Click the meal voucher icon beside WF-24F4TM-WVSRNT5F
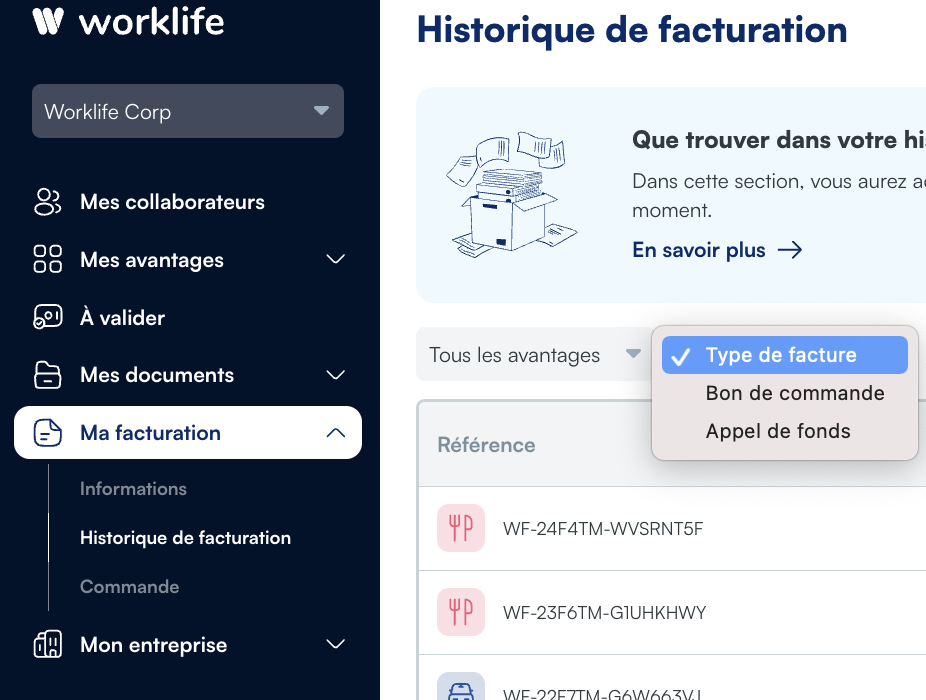This screenshot has width=926, height=700. 460,527
